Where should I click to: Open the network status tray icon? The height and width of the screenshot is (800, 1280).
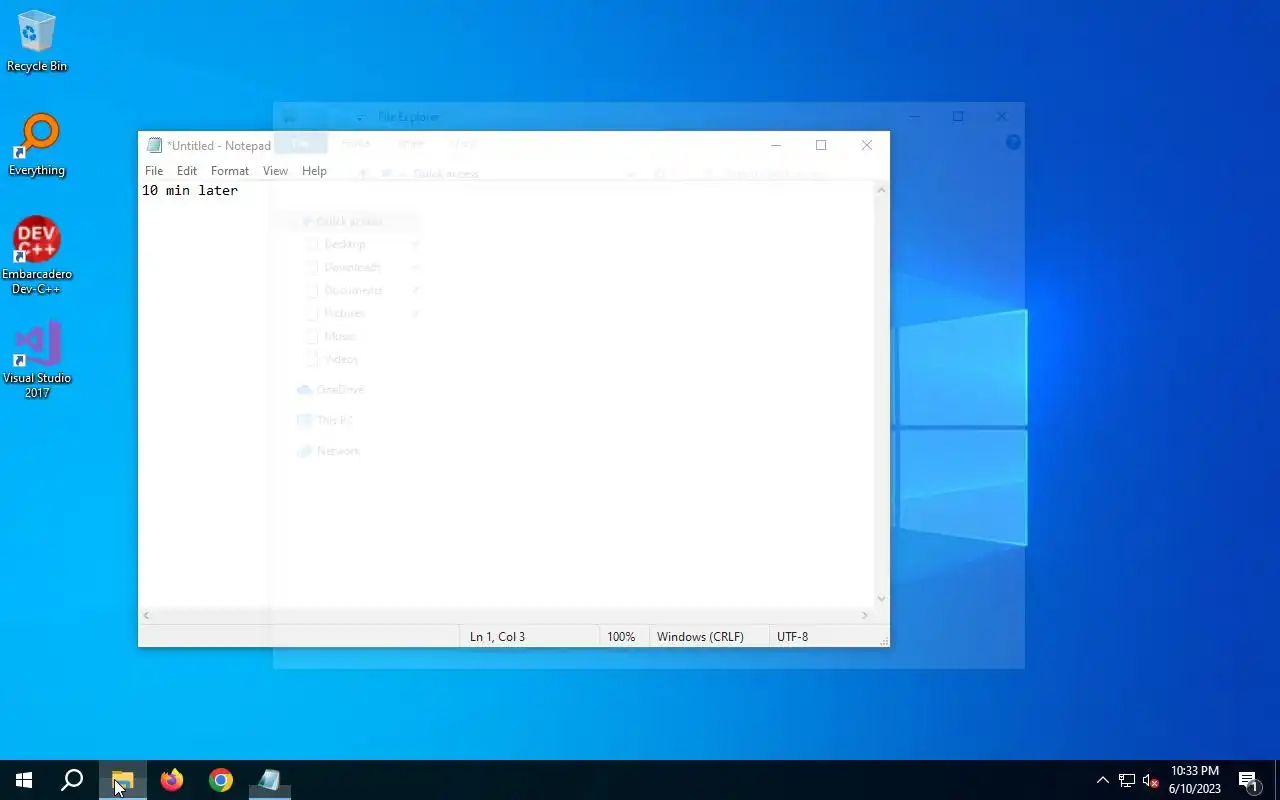click(1127, 781)
